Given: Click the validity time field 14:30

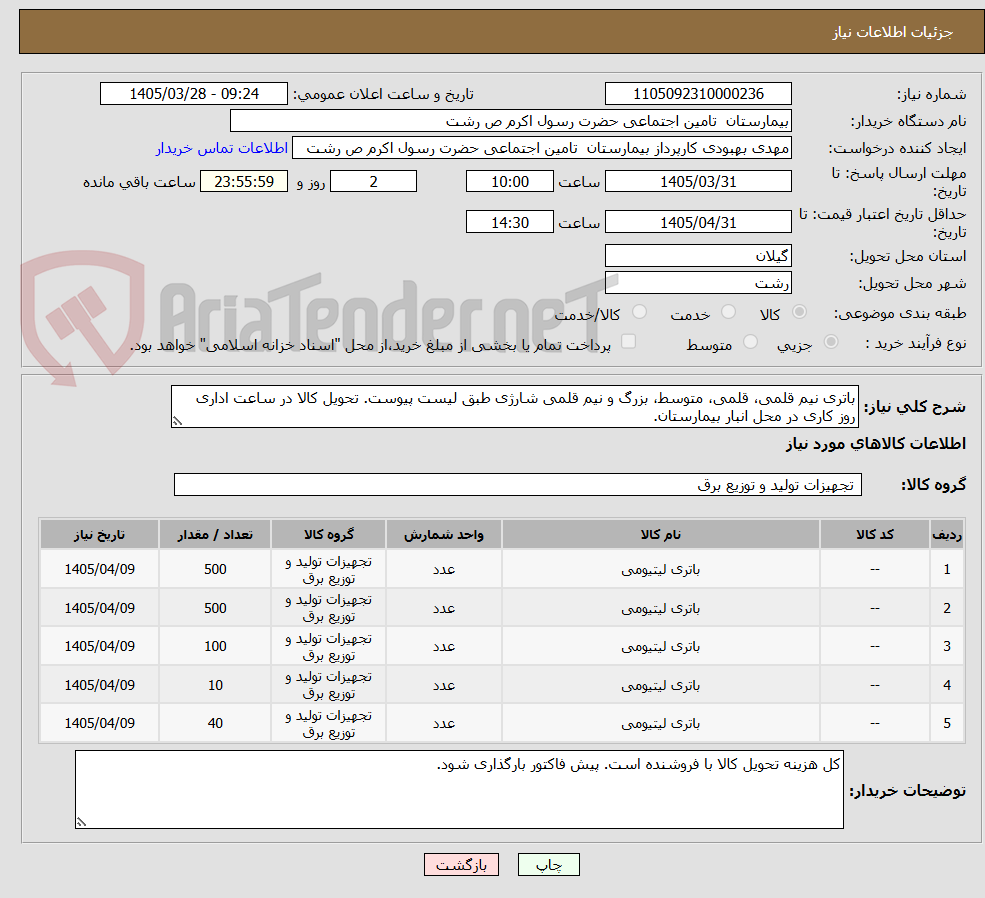Looking at the screenshot, I should coord(509,222).
